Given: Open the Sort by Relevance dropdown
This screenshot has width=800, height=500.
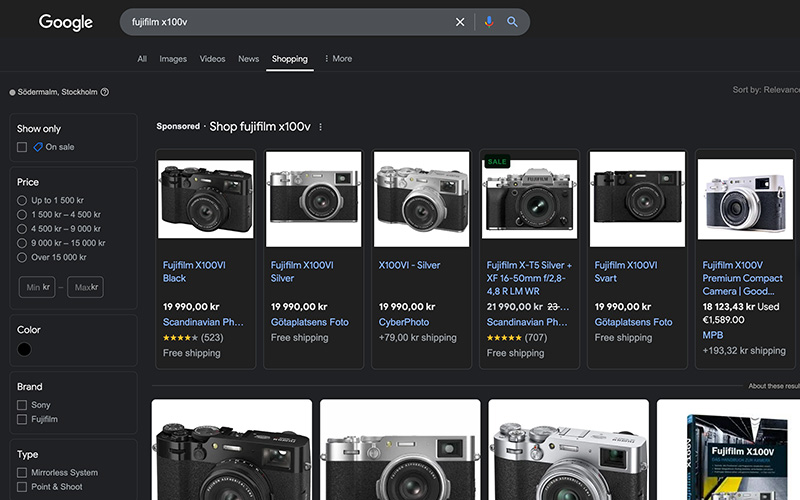Looking at the screenshot, I should tap(766, 90).
